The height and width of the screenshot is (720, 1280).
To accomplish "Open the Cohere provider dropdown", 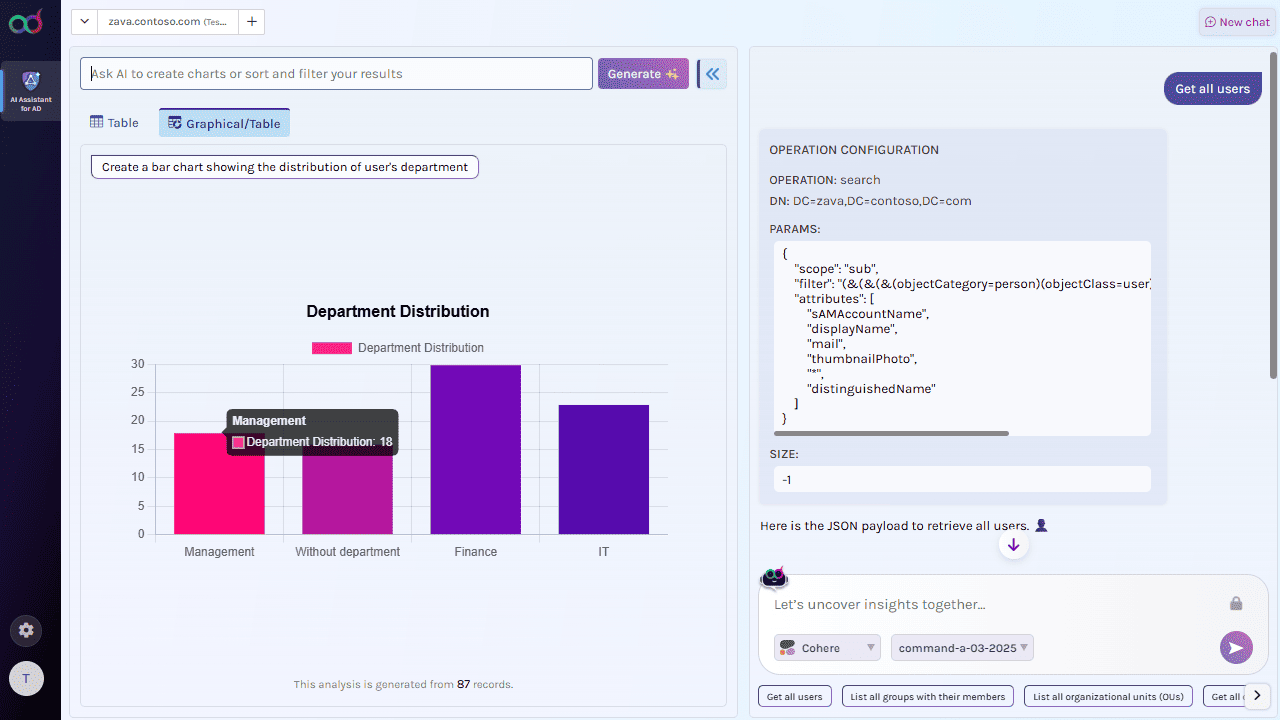I will [x=826, y=647].
